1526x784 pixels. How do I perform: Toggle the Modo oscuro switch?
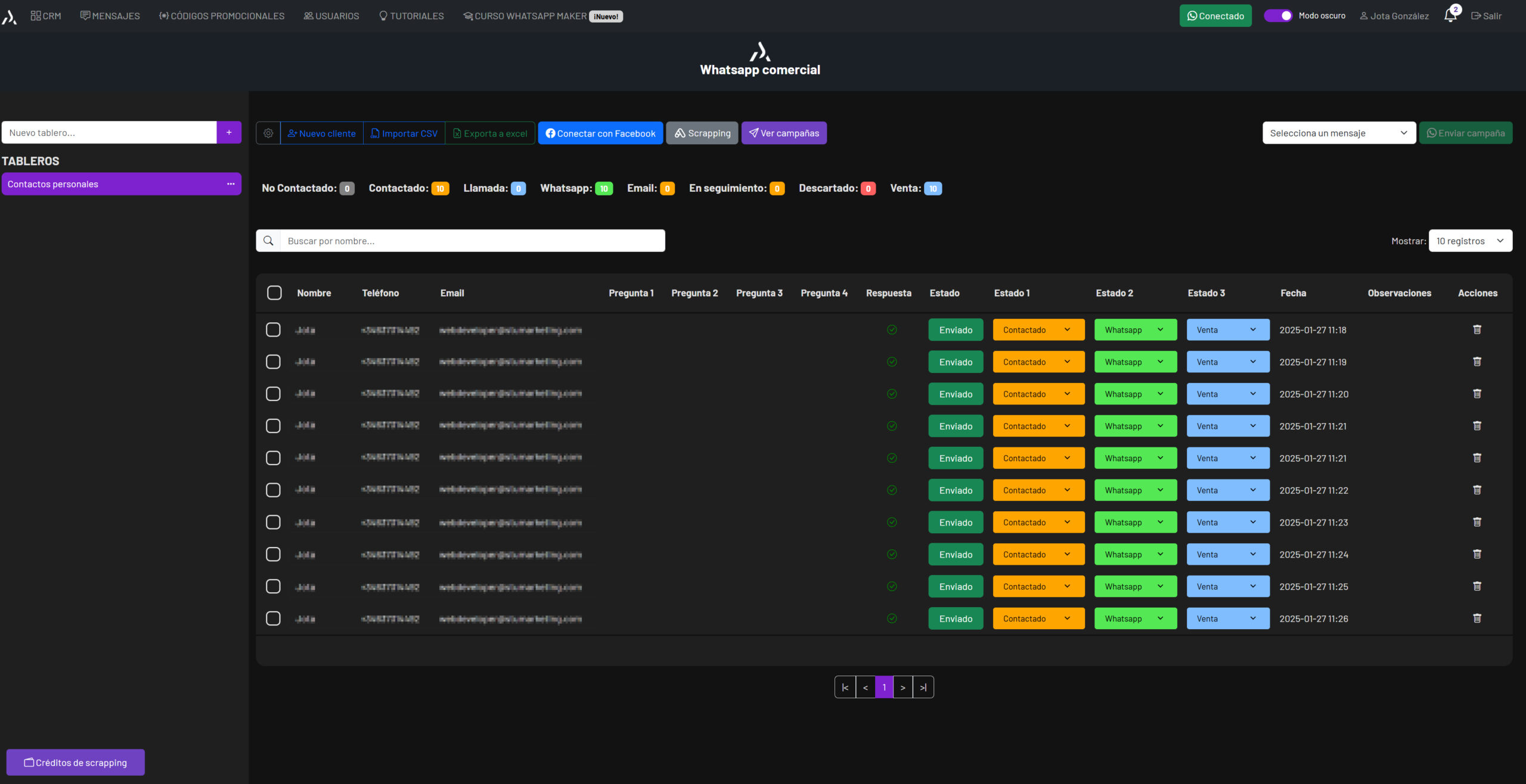(x=1278, y=16)
